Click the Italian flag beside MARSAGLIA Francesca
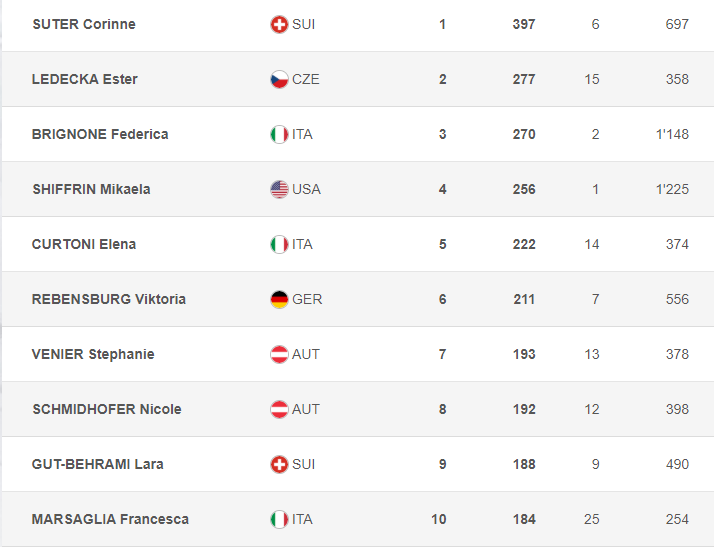Screen dimensions: 714x547 coord(279,519)
